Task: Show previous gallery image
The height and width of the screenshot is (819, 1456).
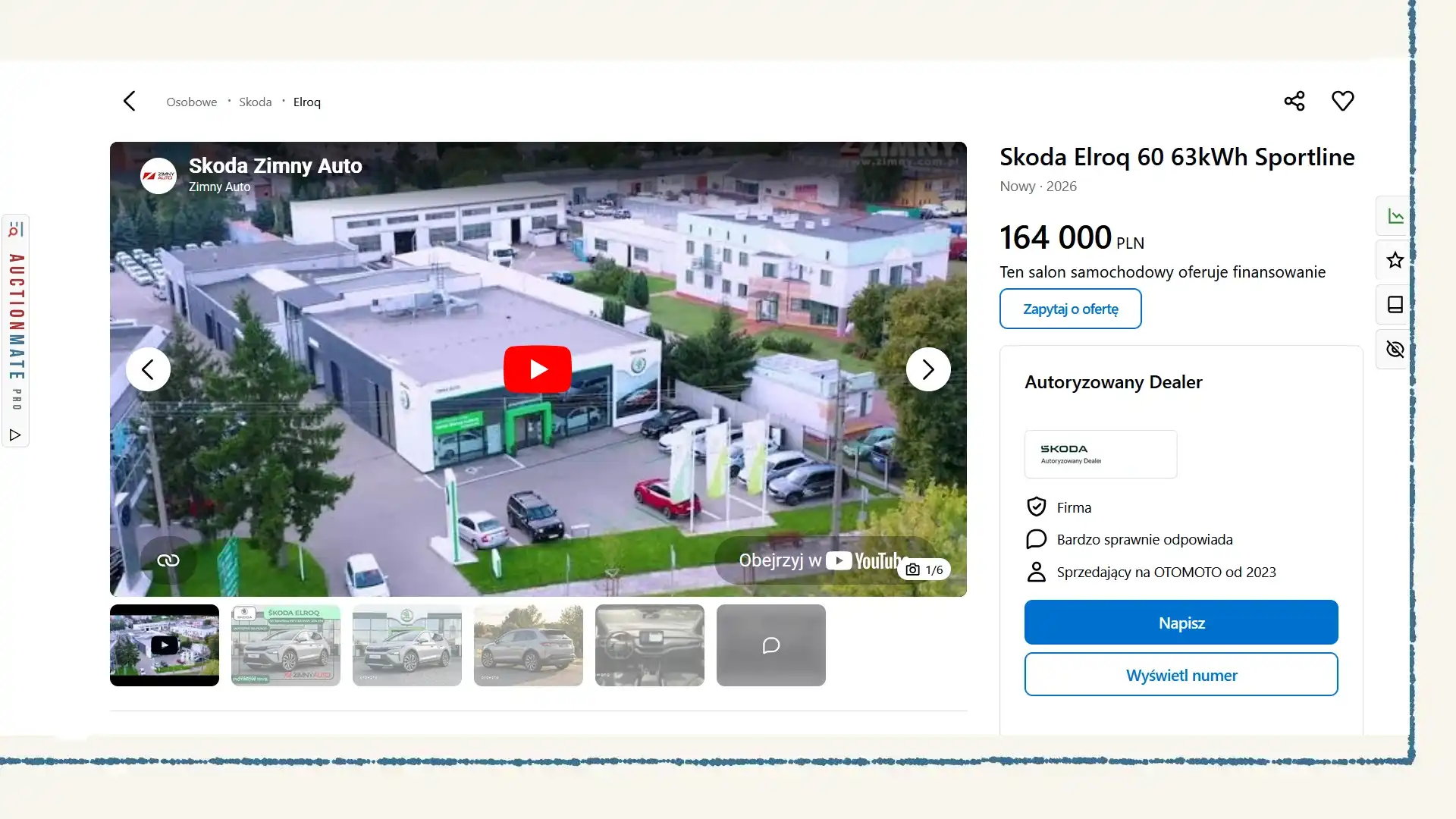Action: coord(148,369)
